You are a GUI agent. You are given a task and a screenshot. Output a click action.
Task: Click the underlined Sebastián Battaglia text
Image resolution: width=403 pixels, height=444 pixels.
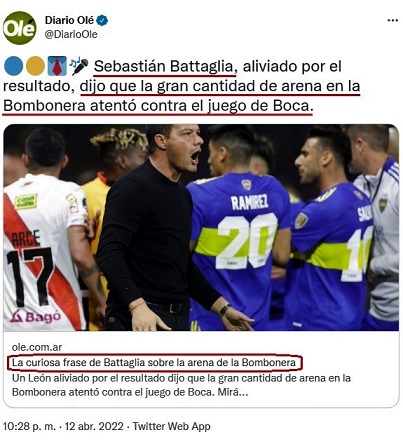(165, 66)
